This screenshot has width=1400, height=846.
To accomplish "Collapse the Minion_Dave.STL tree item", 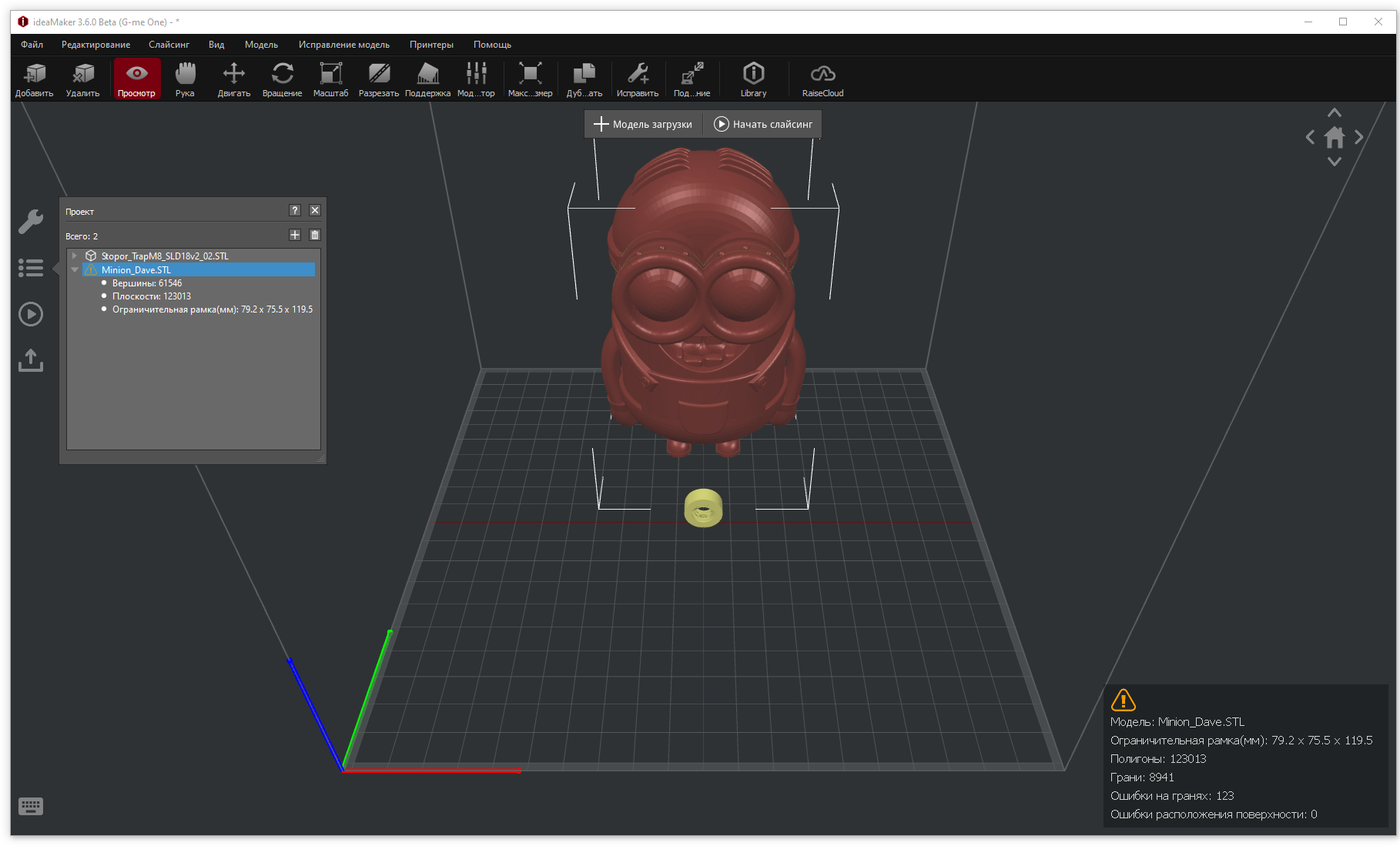I will pyautogui.click(x=75, y=269).
